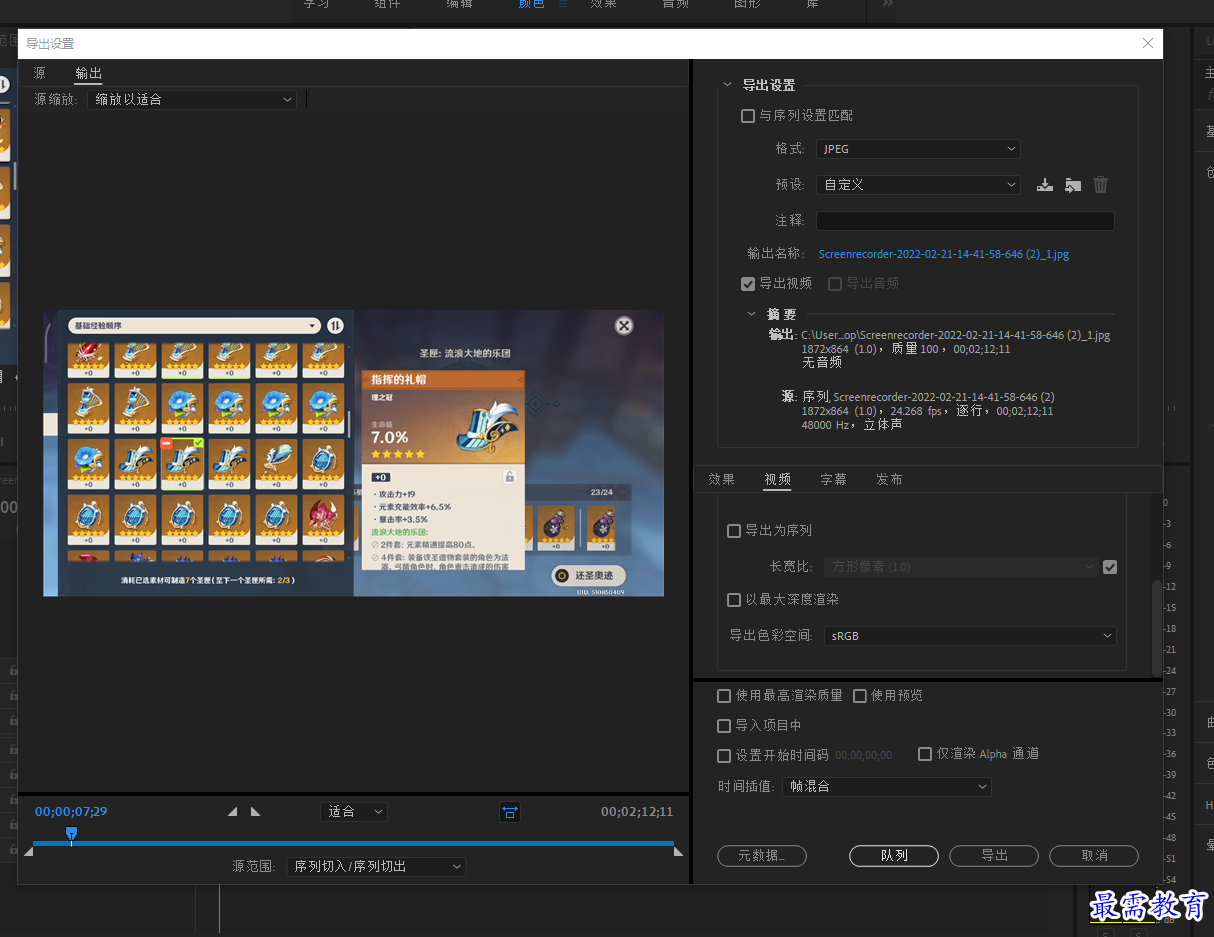
Task: Open the 时间插值 帧混合 dropdown
Action: click(x=886, y=787)
